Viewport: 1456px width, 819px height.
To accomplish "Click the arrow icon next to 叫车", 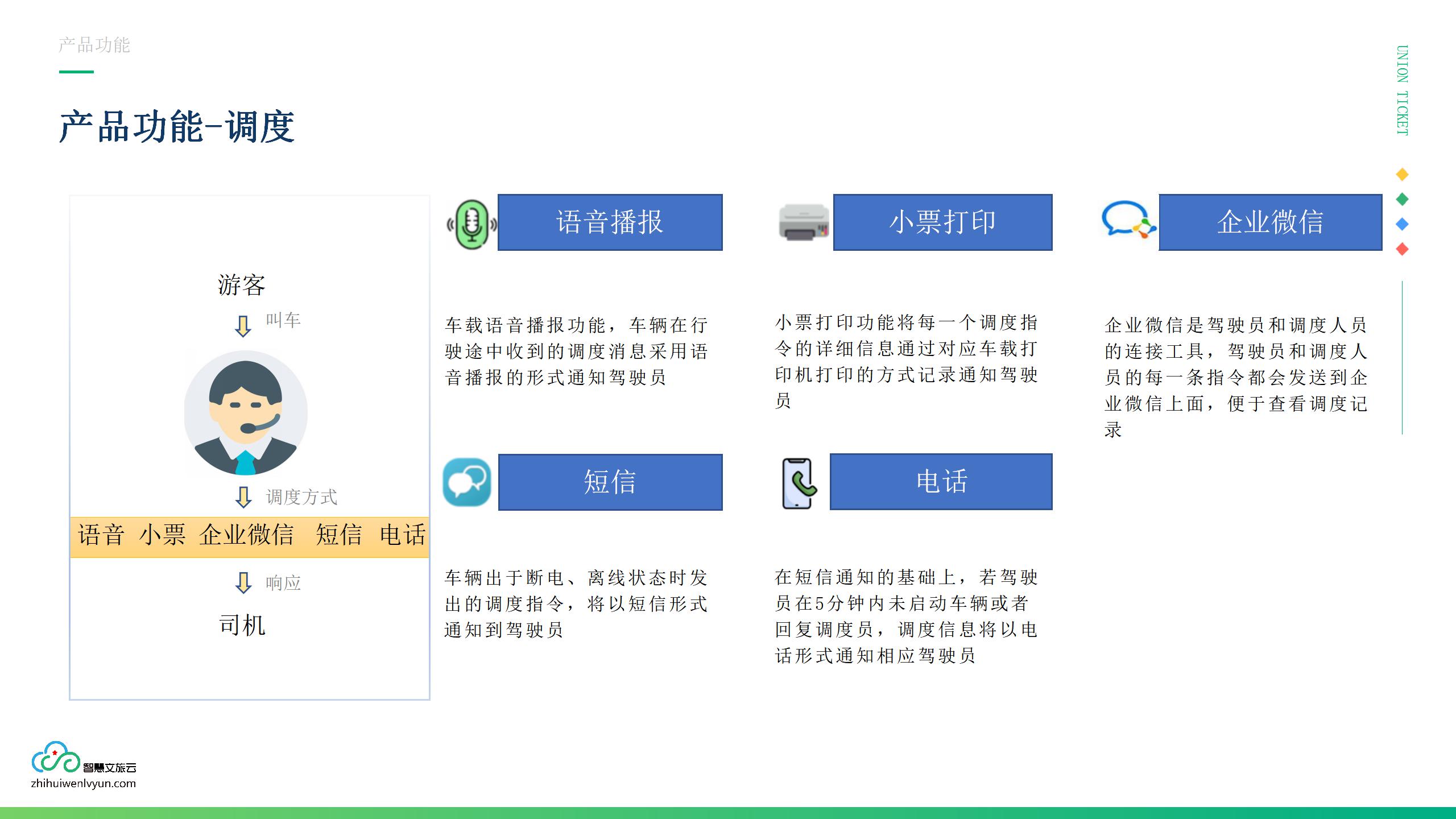I will [x=243, y=326].
